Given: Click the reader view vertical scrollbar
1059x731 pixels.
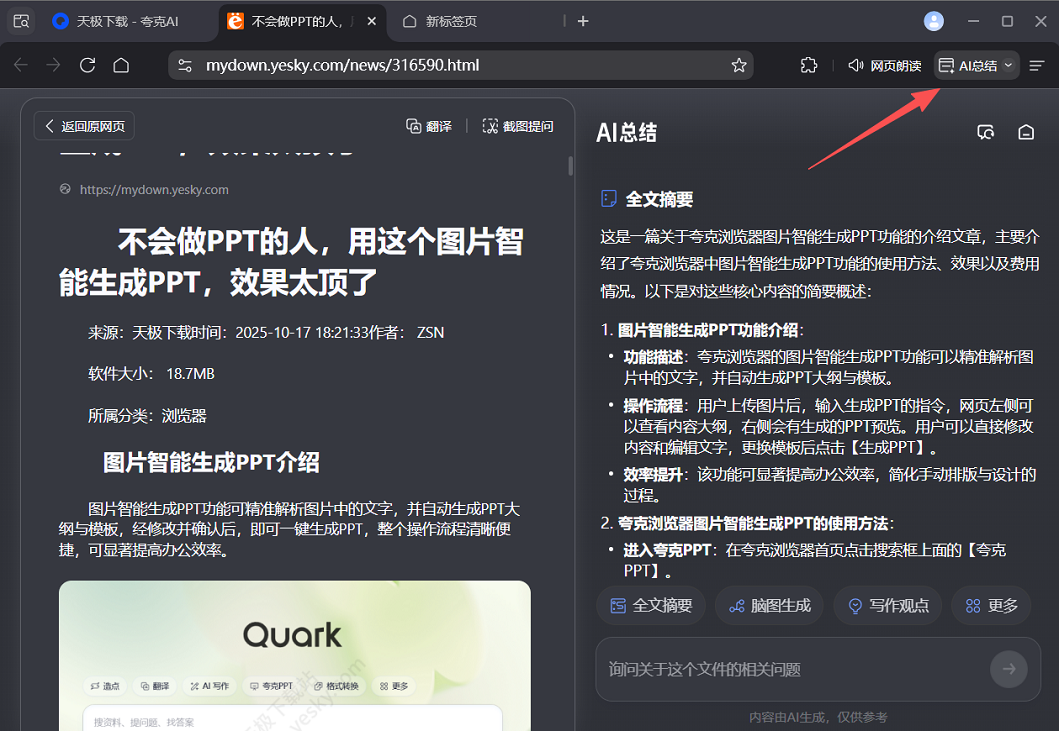Looking at the screenshot, I should click(571, 166).
